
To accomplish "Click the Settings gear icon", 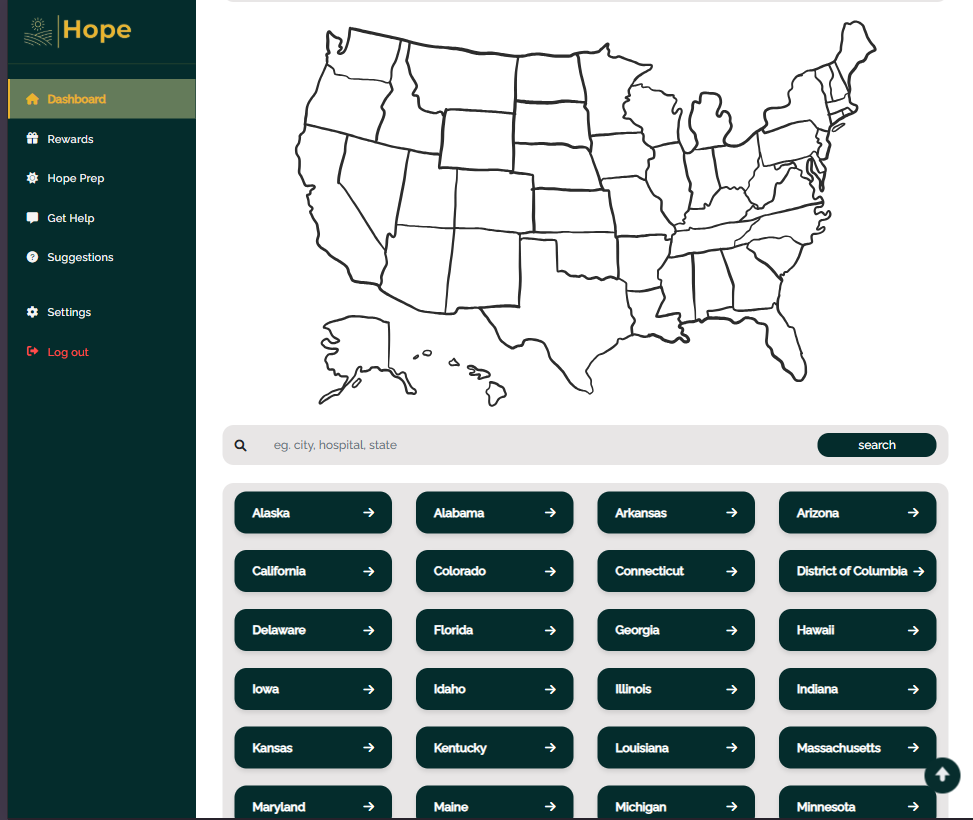I will [x=32, y=312].
